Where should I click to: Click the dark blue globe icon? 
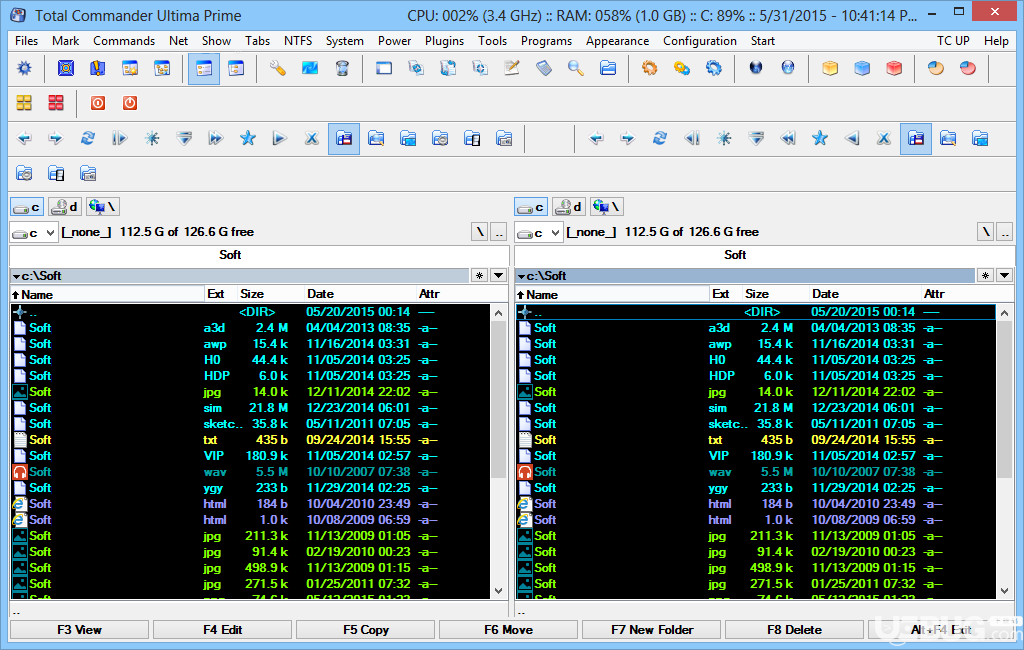[756, 68]
